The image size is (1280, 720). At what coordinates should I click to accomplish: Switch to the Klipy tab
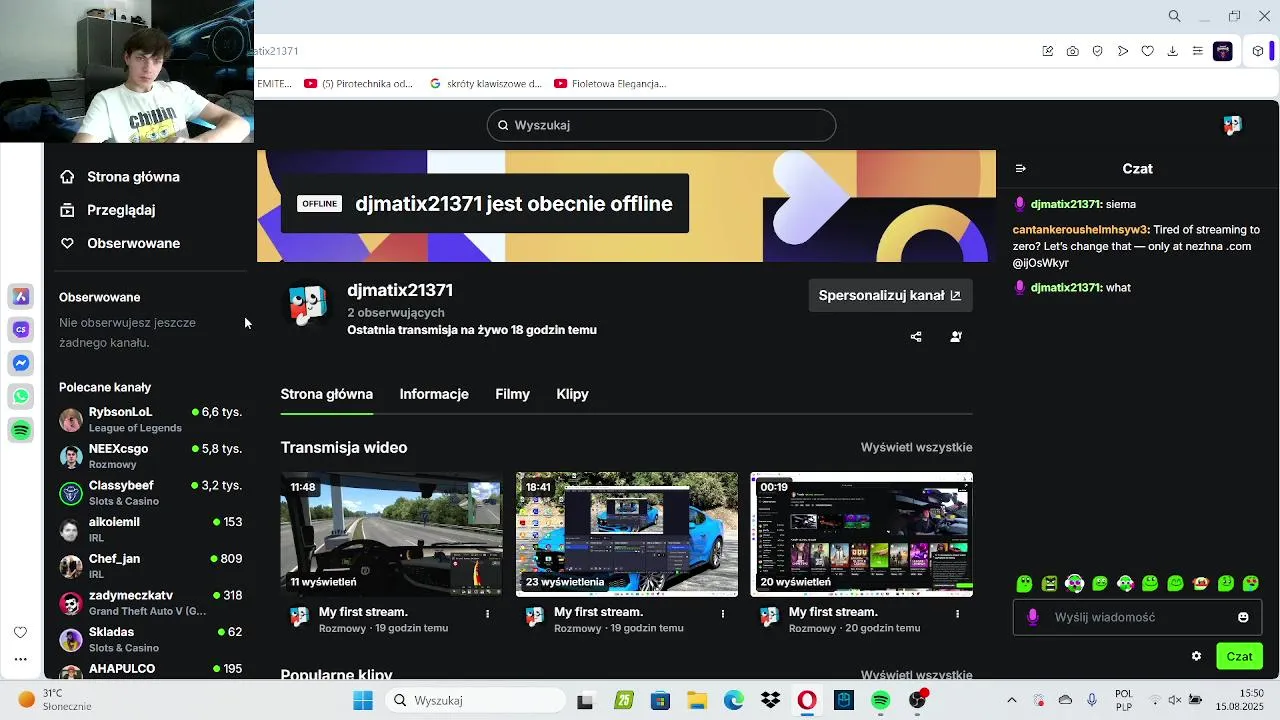pyautogui.click(x=572, y=394)
